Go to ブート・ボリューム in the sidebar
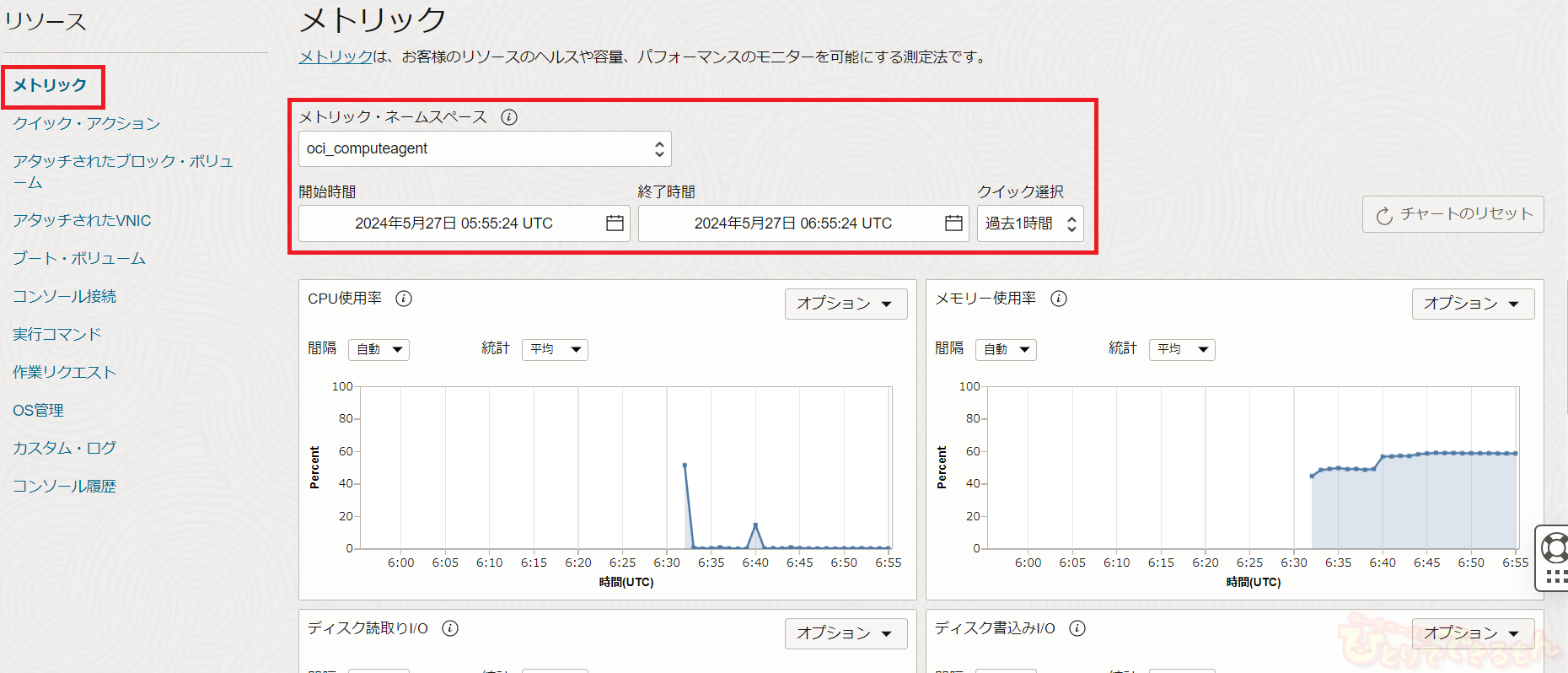The width and height of the screenshot is (1568, 673). (x=79, y=258)
